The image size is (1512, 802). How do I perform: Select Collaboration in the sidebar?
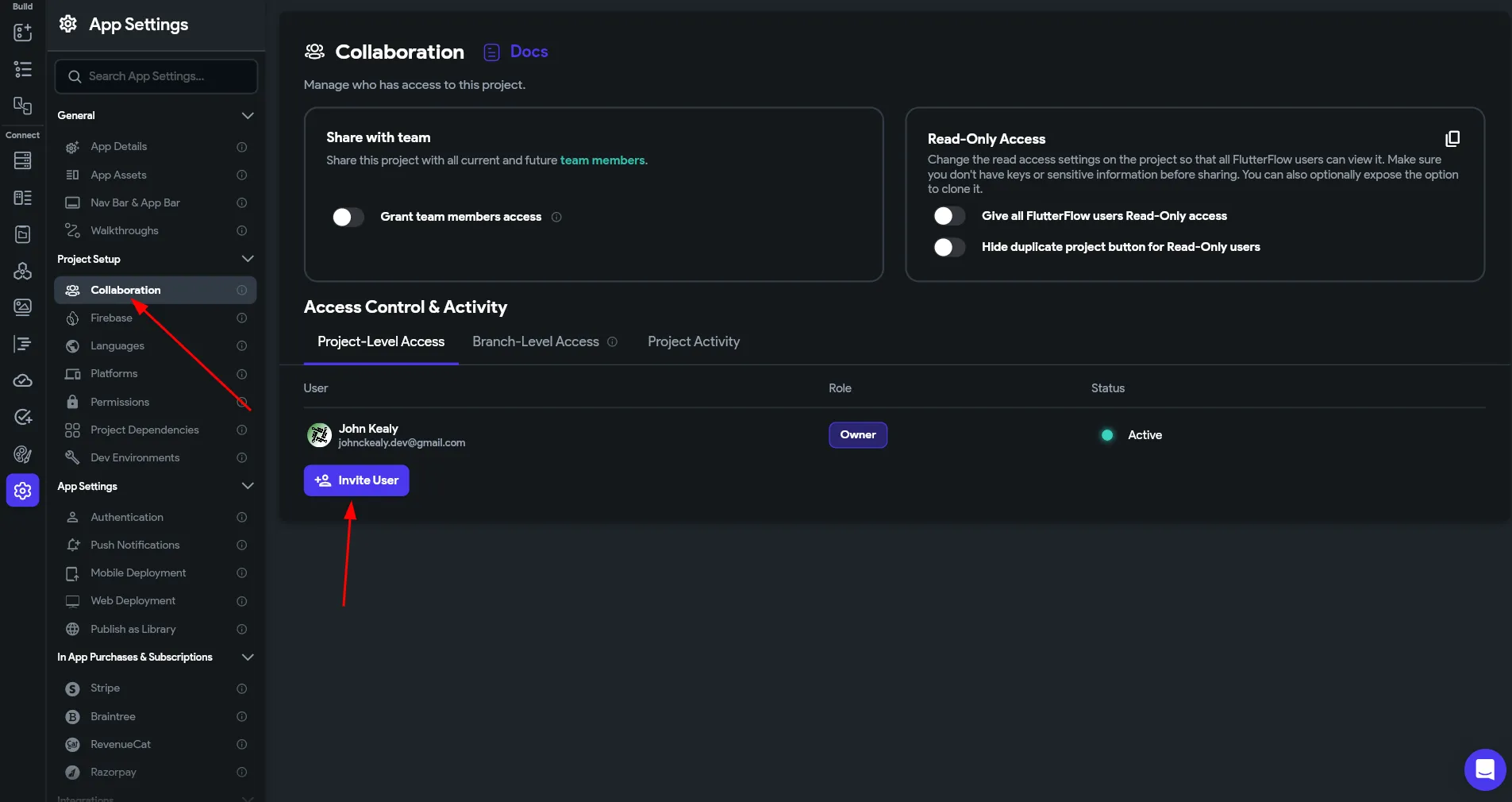click(156, 290)
